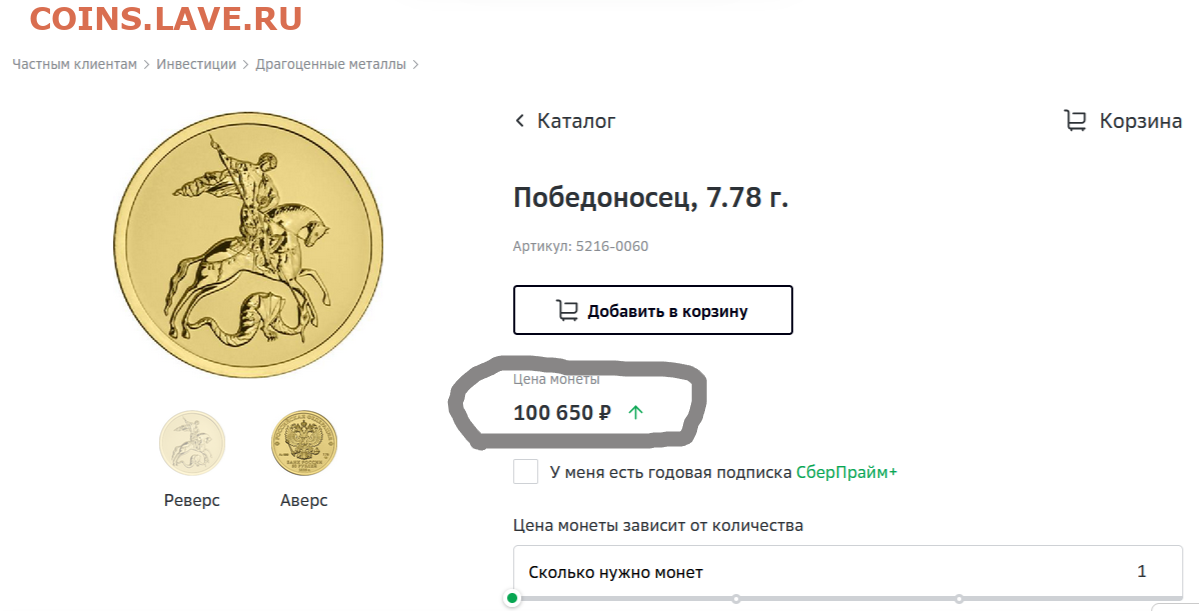This screenshot has width=1199, height=611.
Task: Click the green price-up arrow
Action: [635, 412]
